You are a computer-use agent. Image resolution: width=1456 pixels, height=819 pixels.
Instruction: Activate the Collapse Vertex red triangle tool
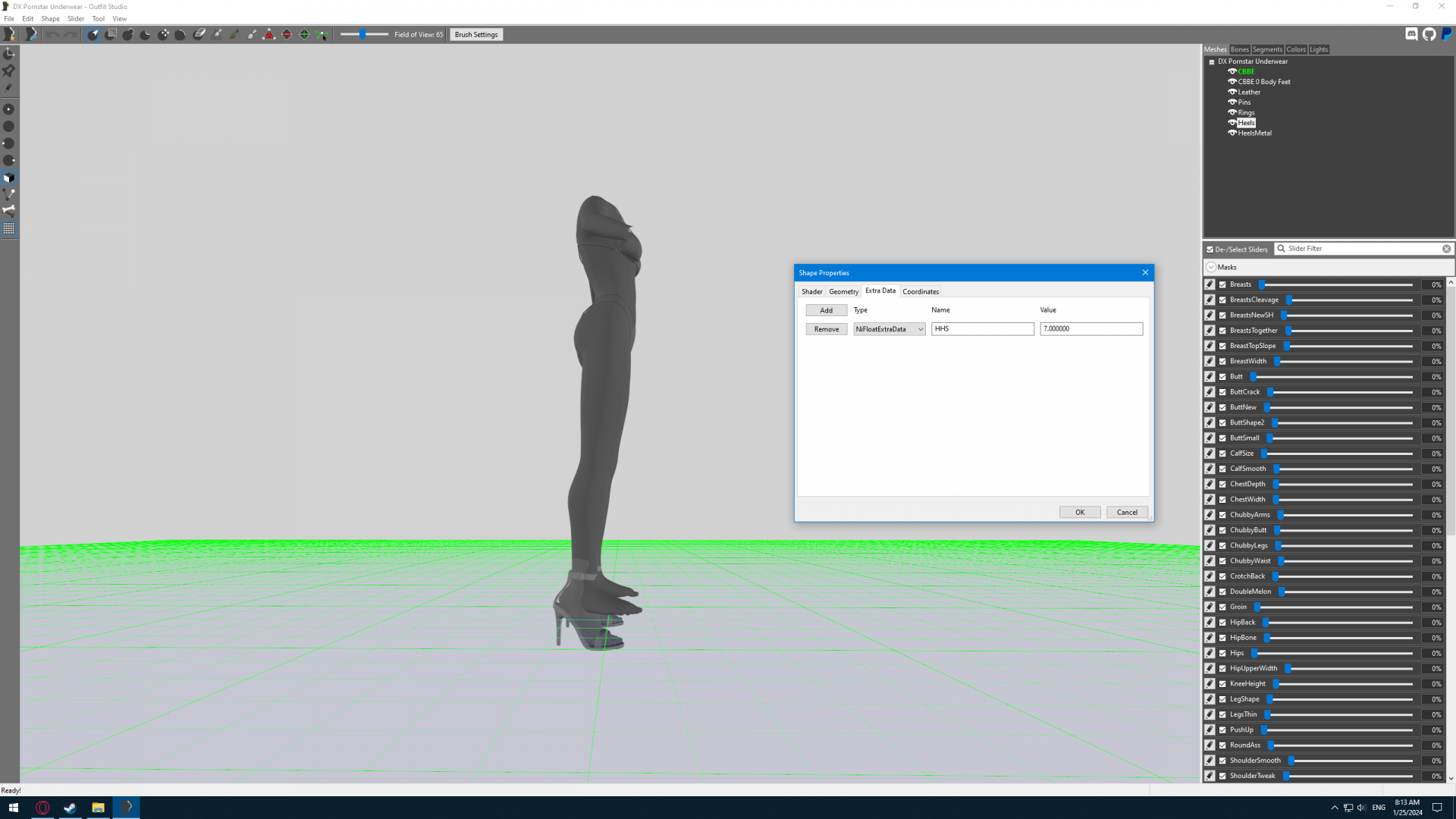click(268, 34)
